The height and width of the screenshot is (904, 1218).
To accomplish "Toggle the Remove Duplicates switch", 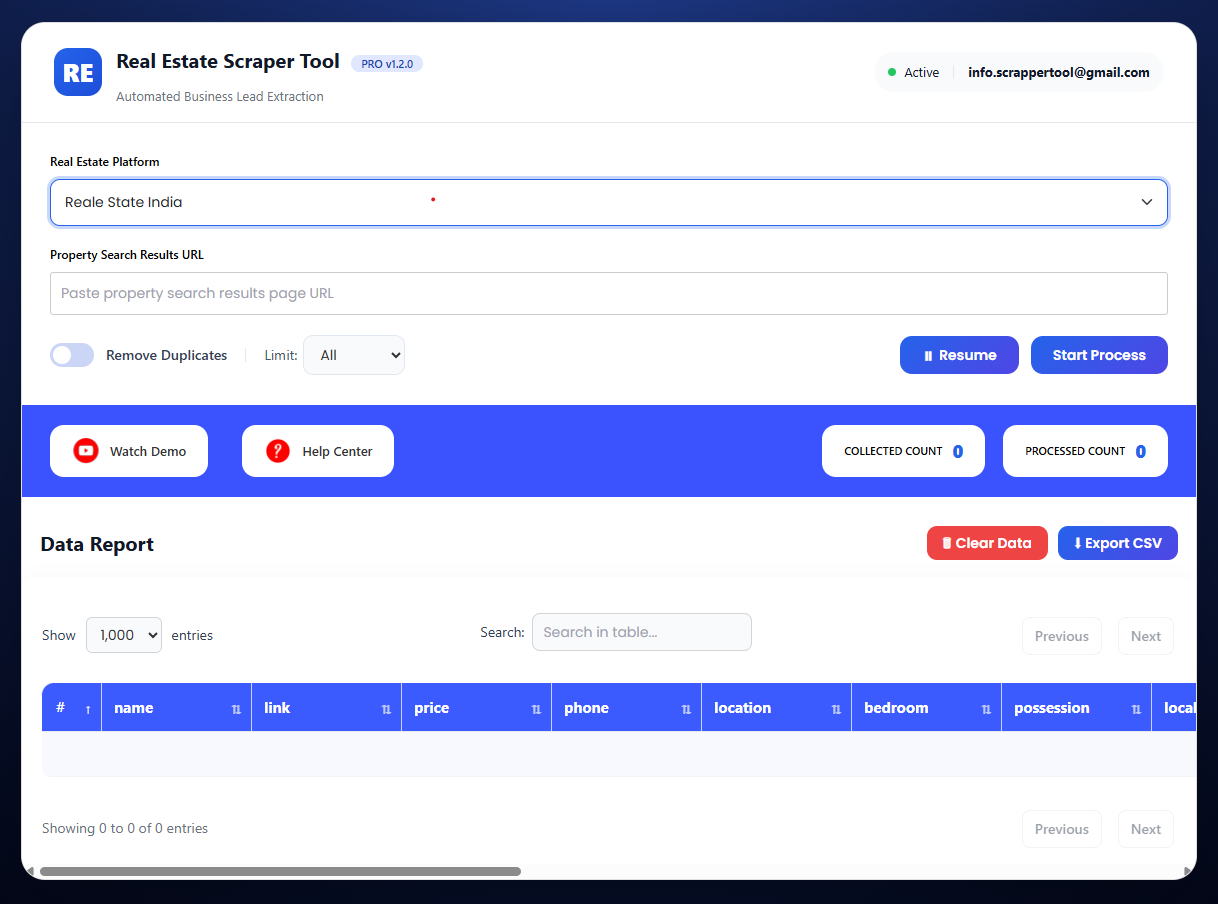I will point(71,354).
